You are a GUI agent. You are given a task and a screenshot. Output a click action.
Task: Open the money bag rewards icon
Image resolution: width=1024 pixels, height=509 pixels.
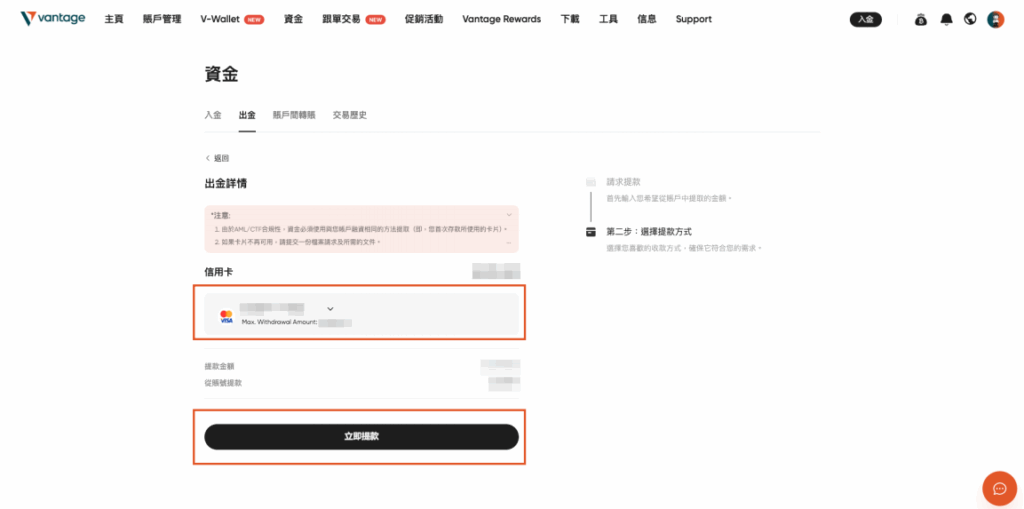click(921, 20)
